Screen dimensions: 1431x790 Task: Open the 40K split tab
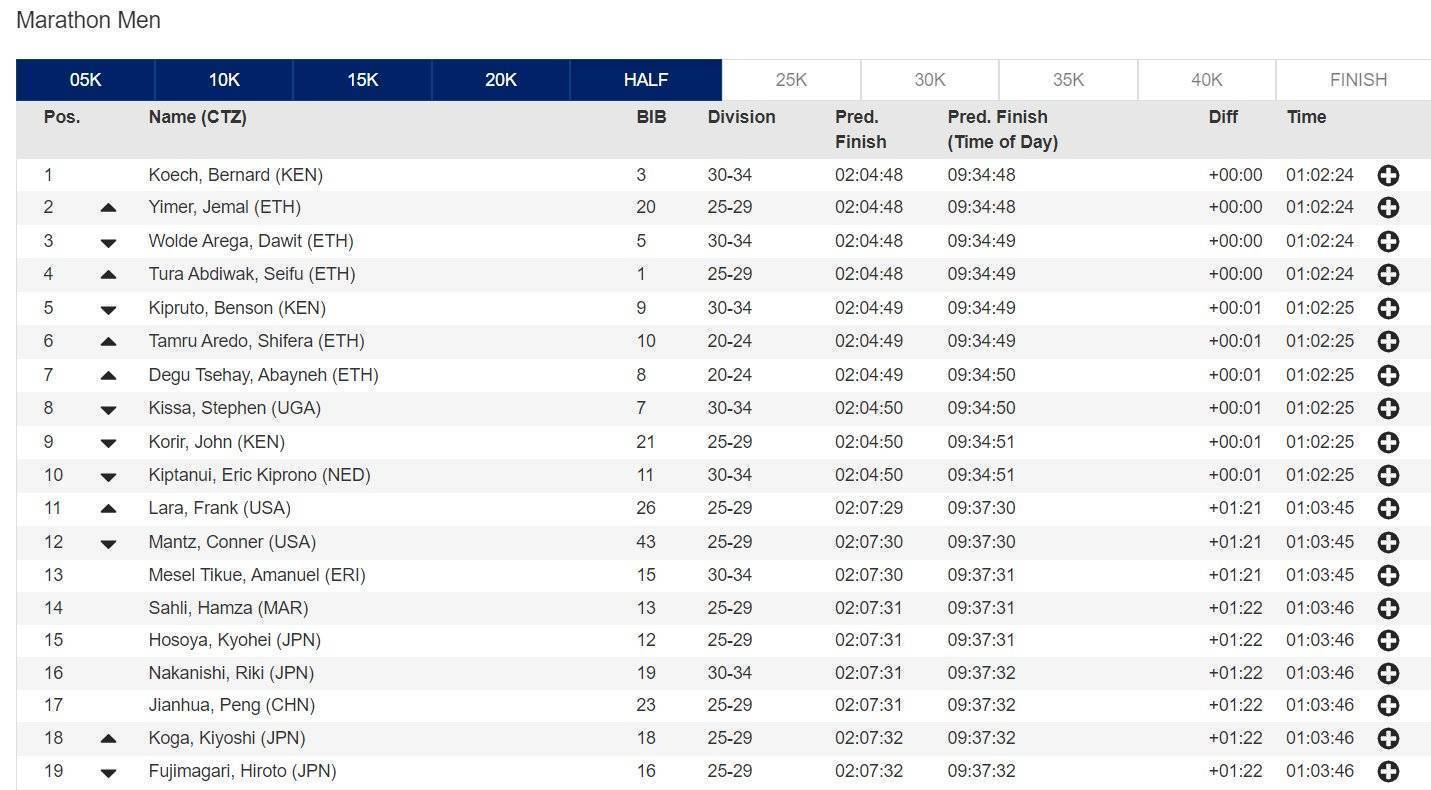coord(1206,80)
